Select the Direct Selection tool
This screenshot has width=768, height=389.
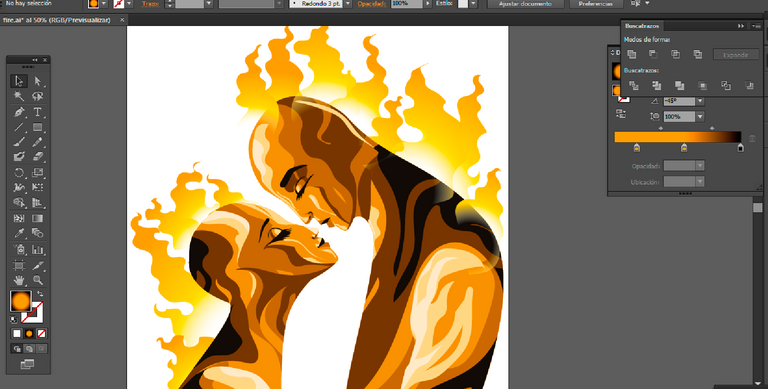[x=37, y=81]
